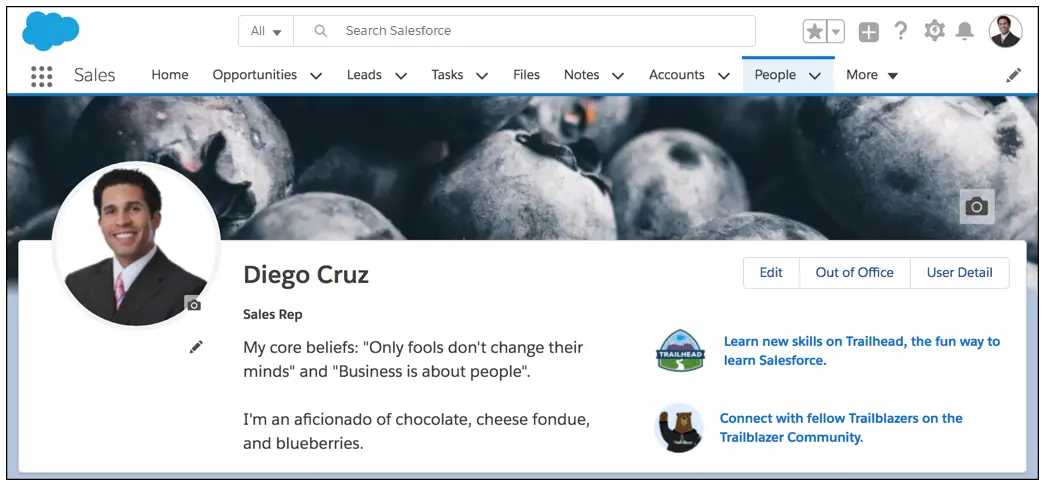
Task: Expand the Leads tab chevron
Action: click(401, 76)
